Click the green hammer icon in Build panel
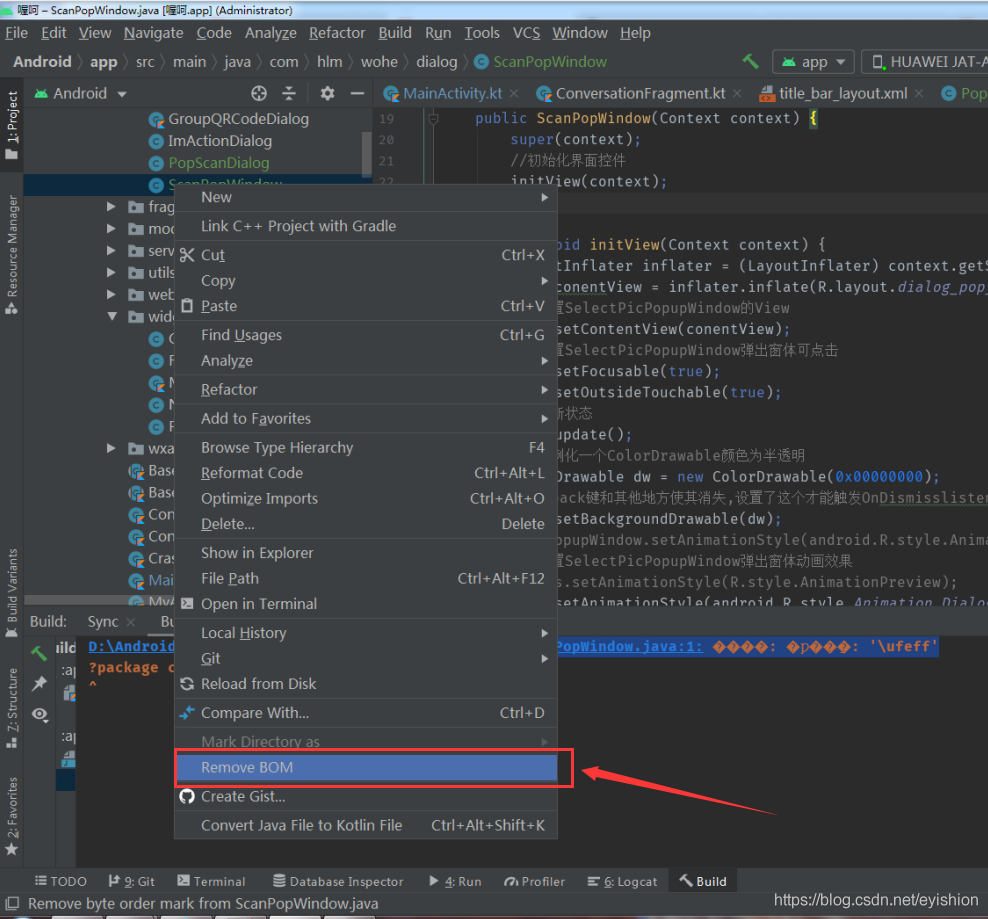This screenshot has height=919, width=988. click(x=39, y=653)
